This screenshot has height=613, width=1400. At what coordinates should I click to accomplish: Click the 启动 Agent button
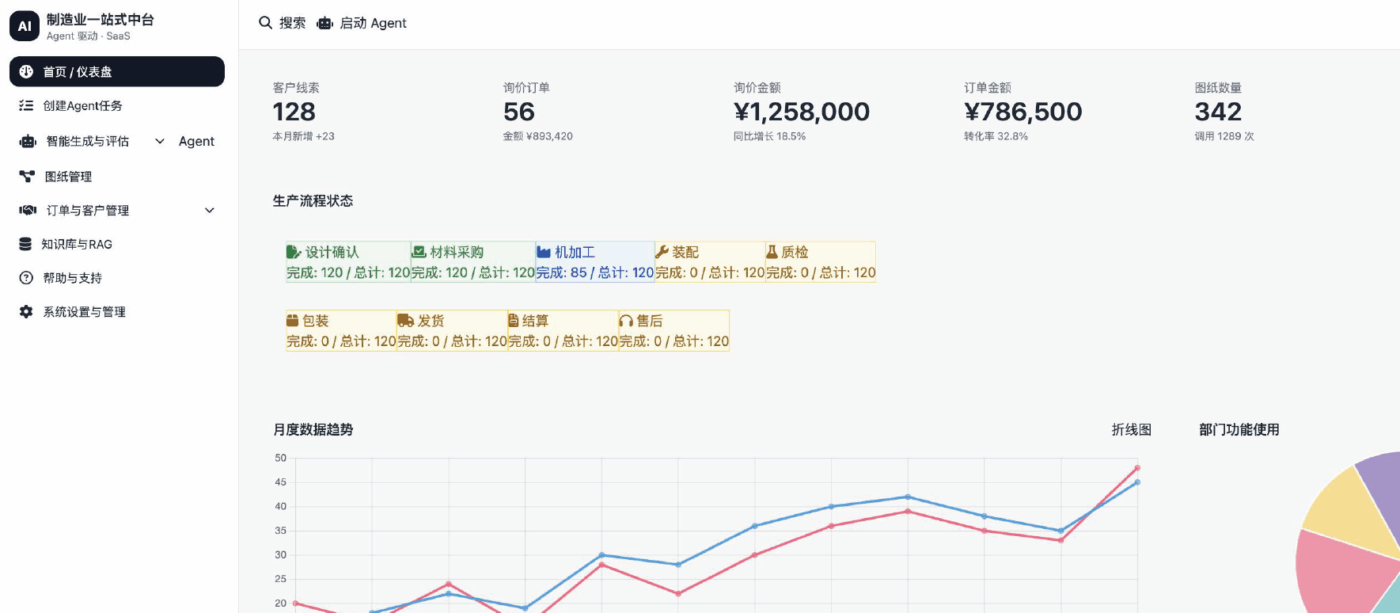(x=362, y=23)
